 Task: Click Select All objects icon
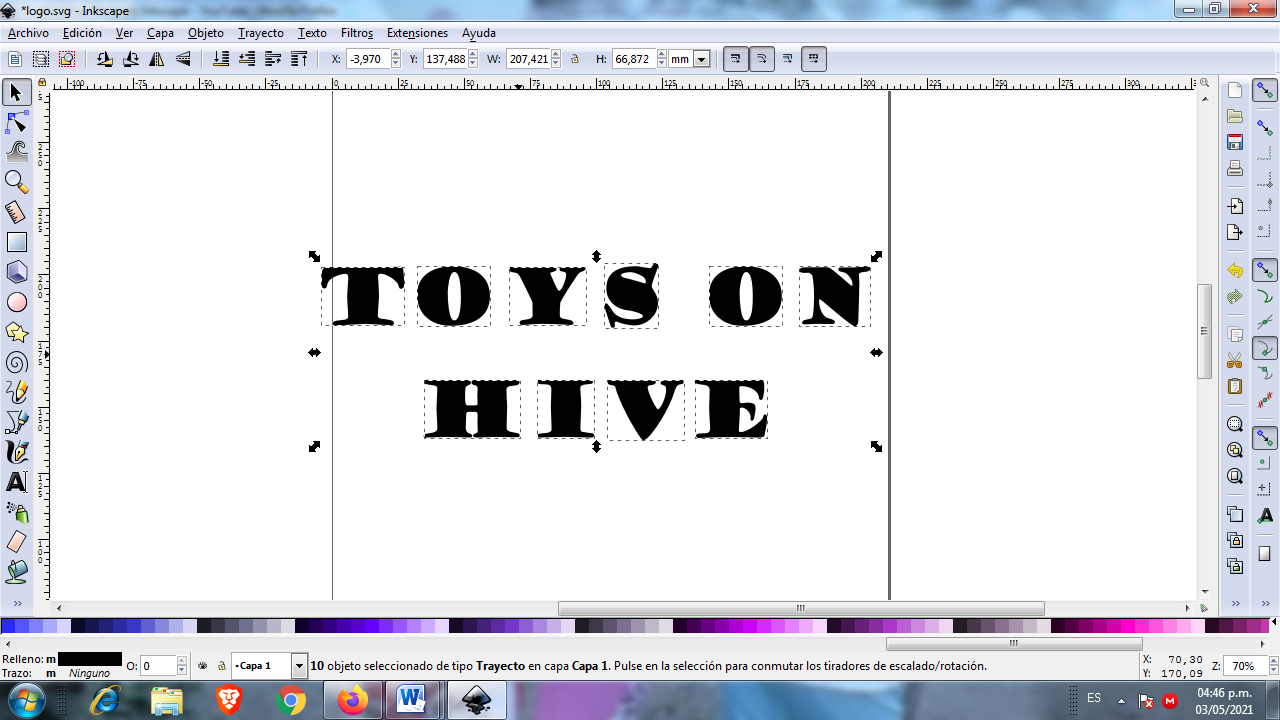tap(15, 60)
